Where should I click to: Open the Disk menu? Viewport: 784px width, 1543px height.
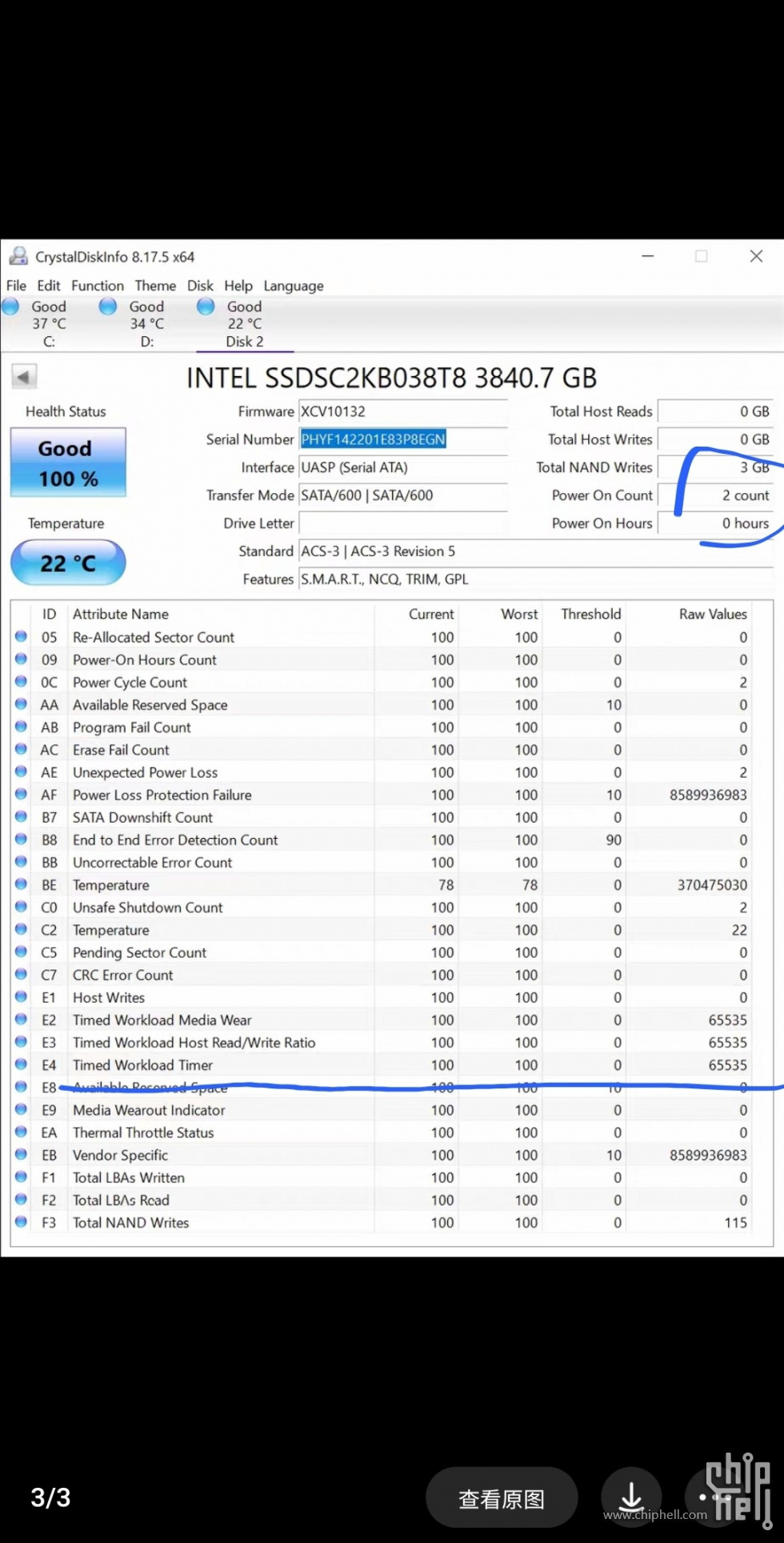[x=200, y=286]
